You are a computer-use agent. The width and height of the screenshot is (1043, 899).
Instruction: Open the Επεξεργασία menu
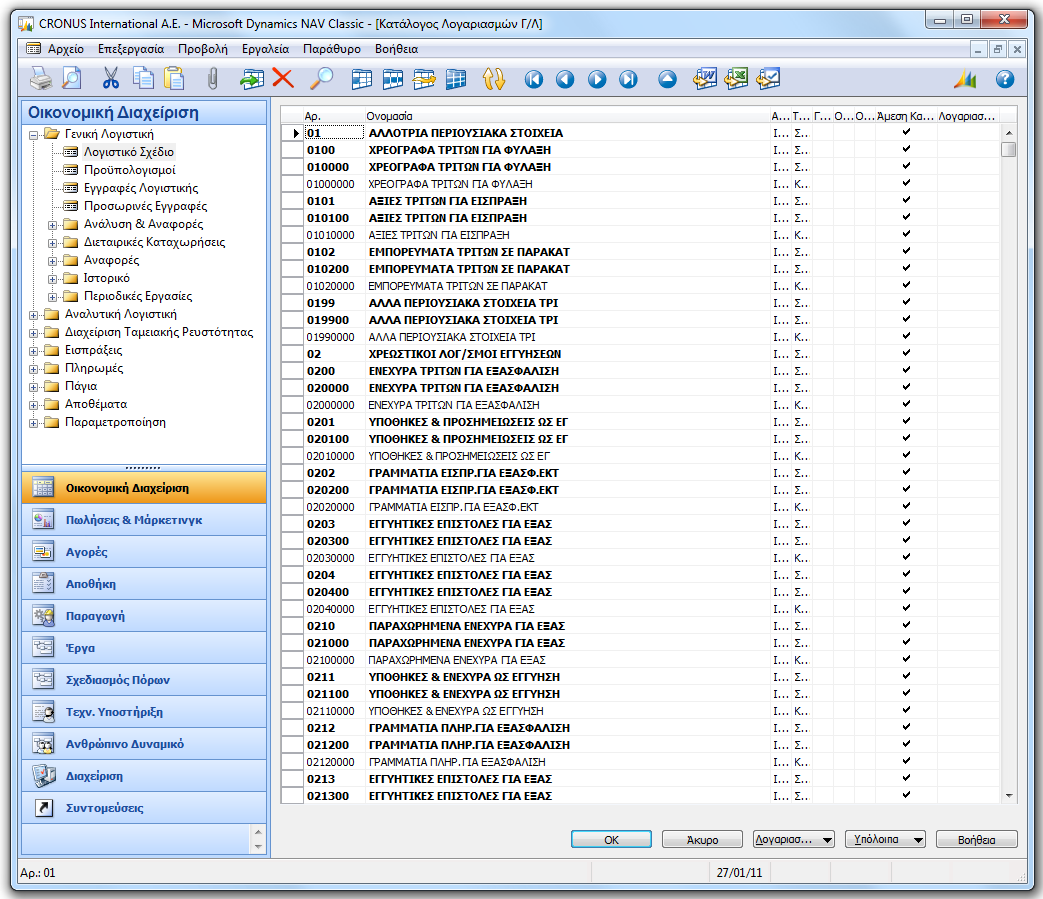[x=131, y=49]
